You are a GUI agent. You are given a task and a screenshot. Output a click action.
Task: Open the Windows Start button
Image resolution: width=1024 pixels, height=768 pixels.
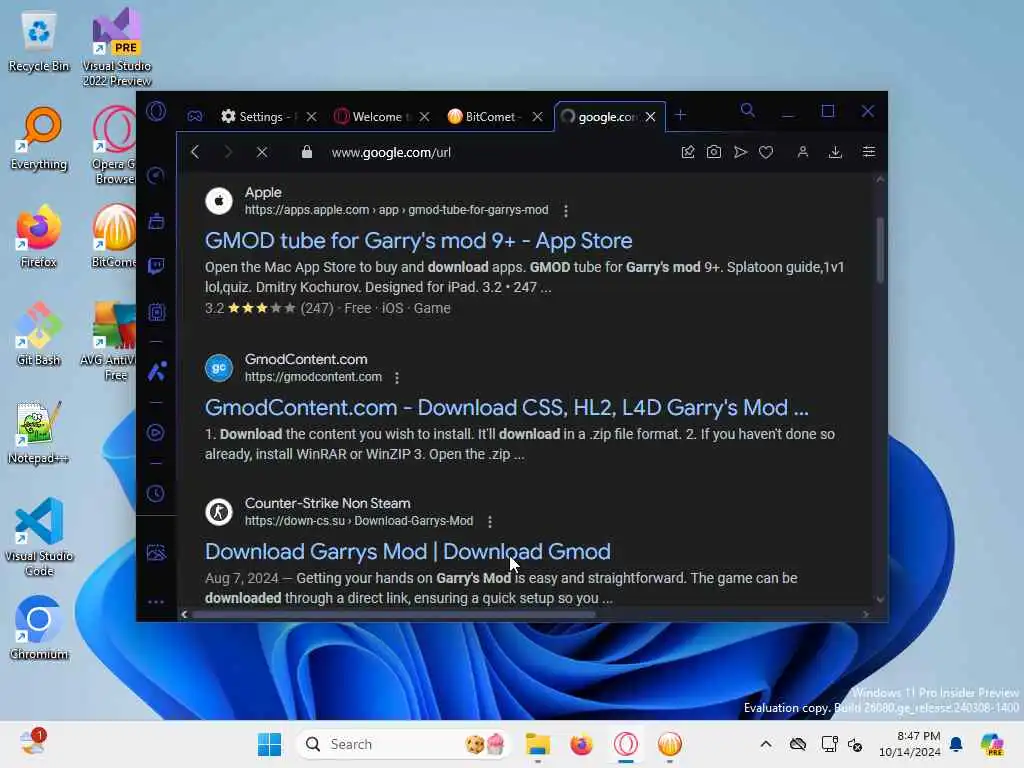269,744
